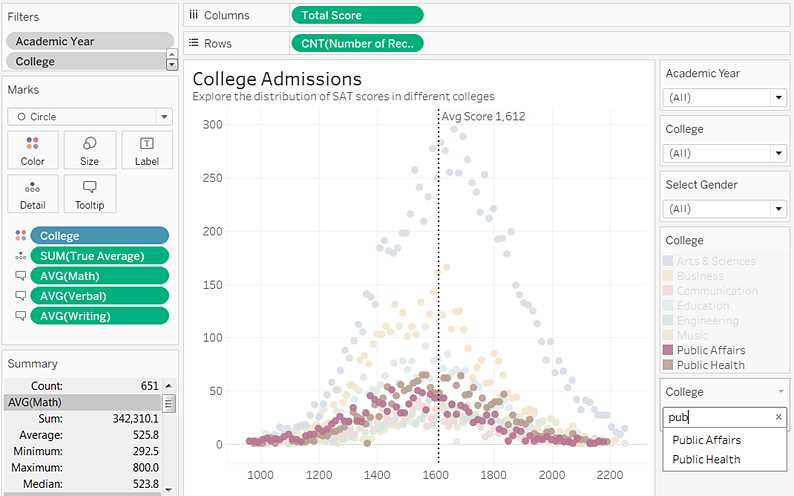794x496 pixels.
Task: Click the detail icon beside SUM(True Average)
Action: coord(19,256)
